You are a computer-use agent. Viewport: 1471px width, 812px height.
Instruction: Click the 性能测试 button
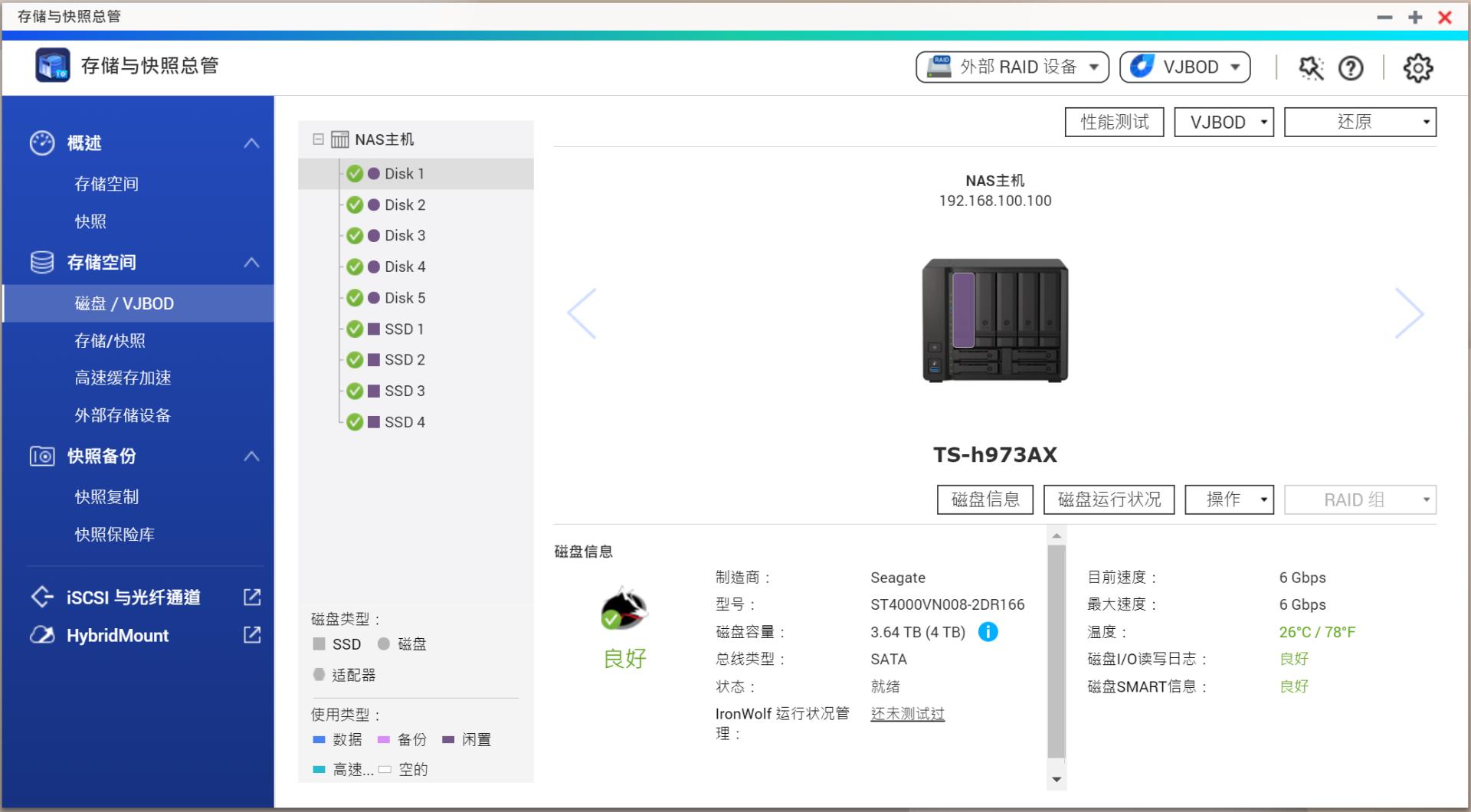pyautogui.click(x=1114, y=121)
